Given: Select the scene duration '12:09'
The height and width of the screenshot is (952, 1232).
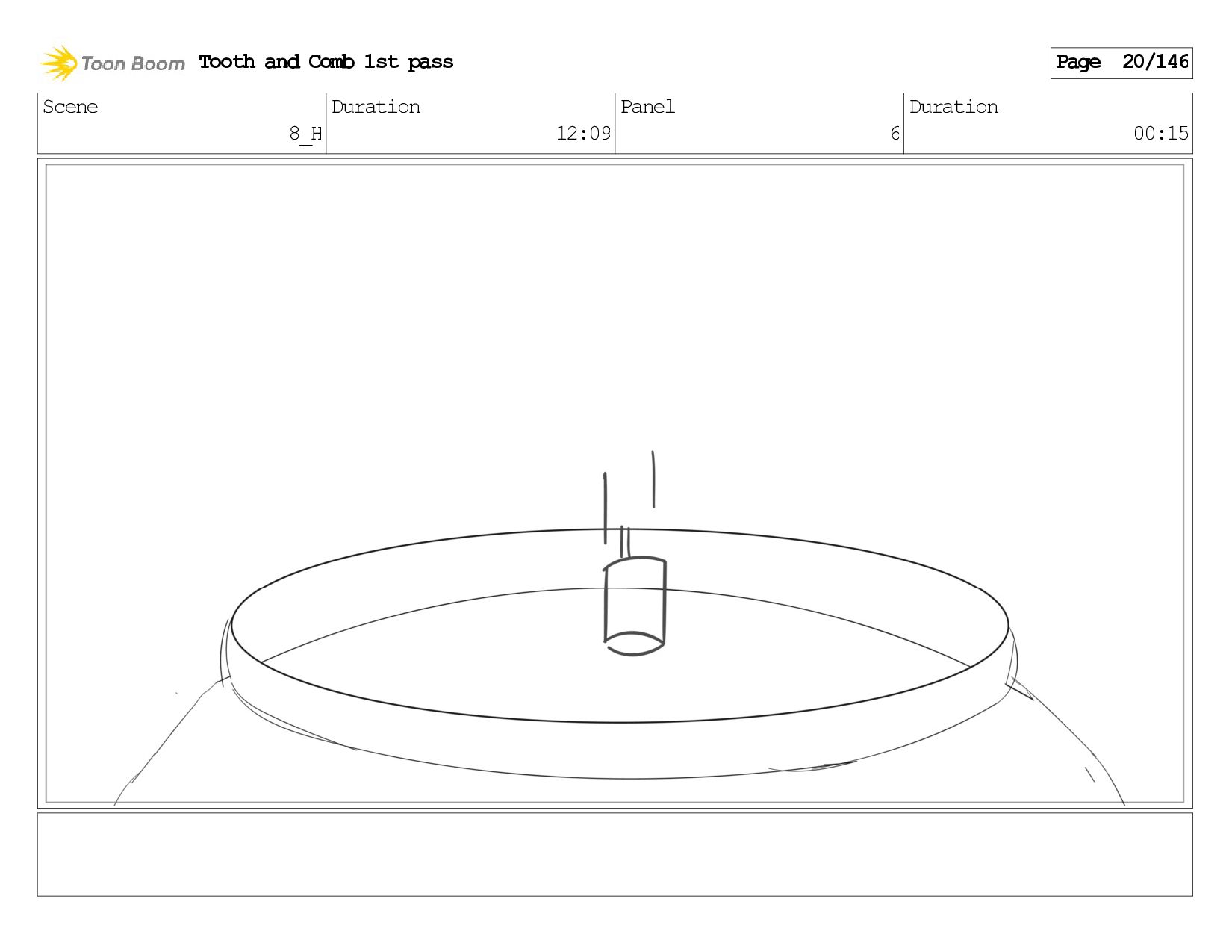Looking at the screenshot, I should coord(583,134).
